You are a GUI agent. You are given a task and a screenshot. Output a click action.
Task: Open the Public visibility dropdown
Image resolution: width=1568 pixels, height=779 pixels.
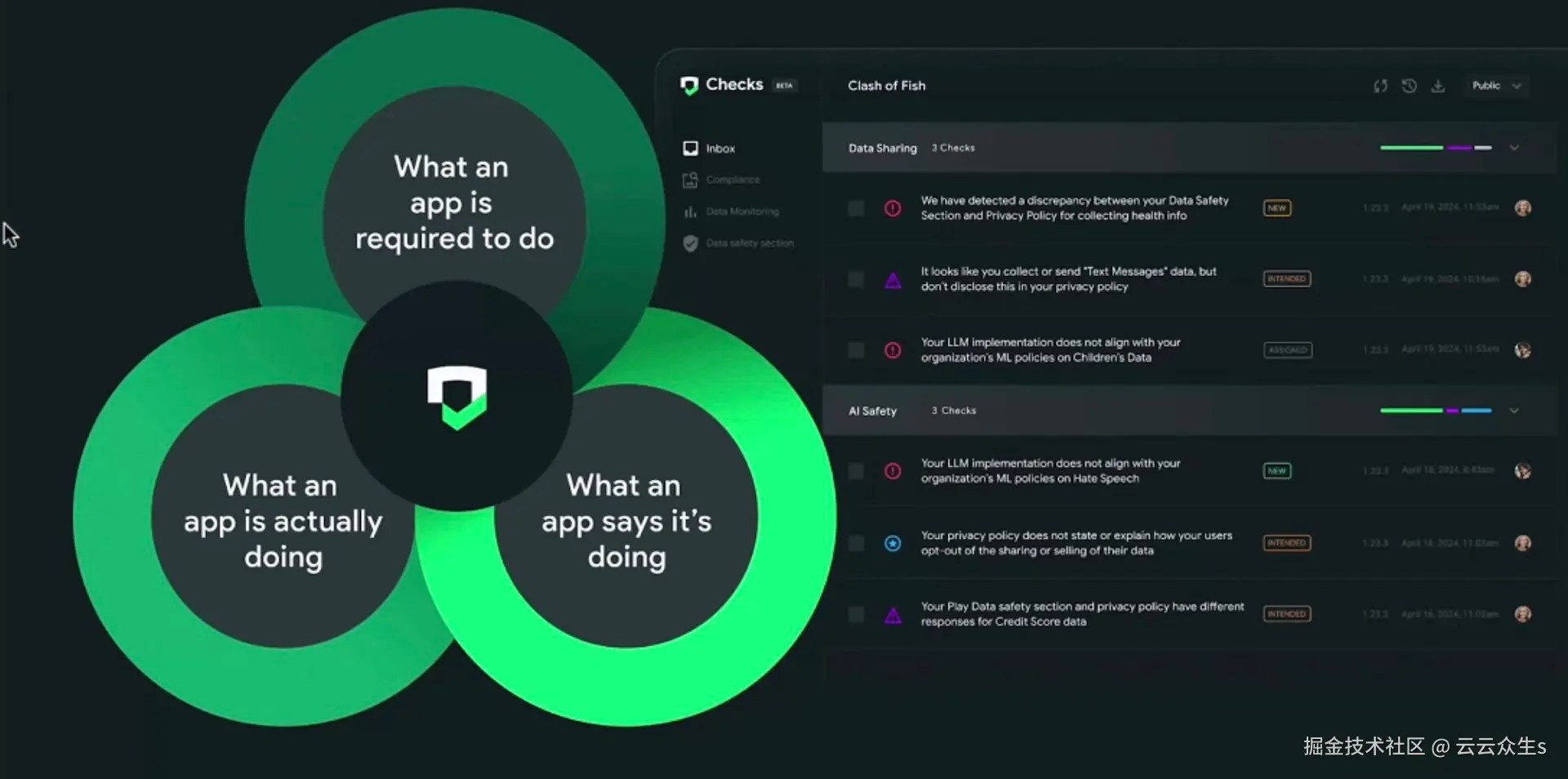[x=1496, y=86]
